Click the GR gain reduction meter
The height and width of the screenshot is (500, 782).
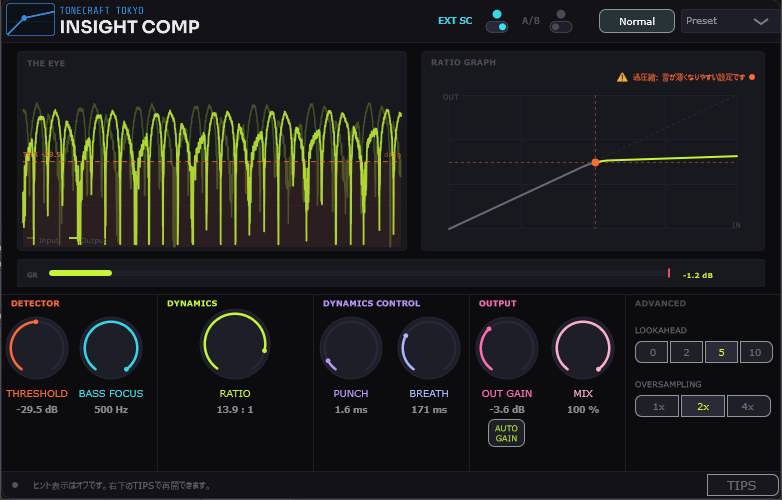pyautogui.click(x=360, y=273)
